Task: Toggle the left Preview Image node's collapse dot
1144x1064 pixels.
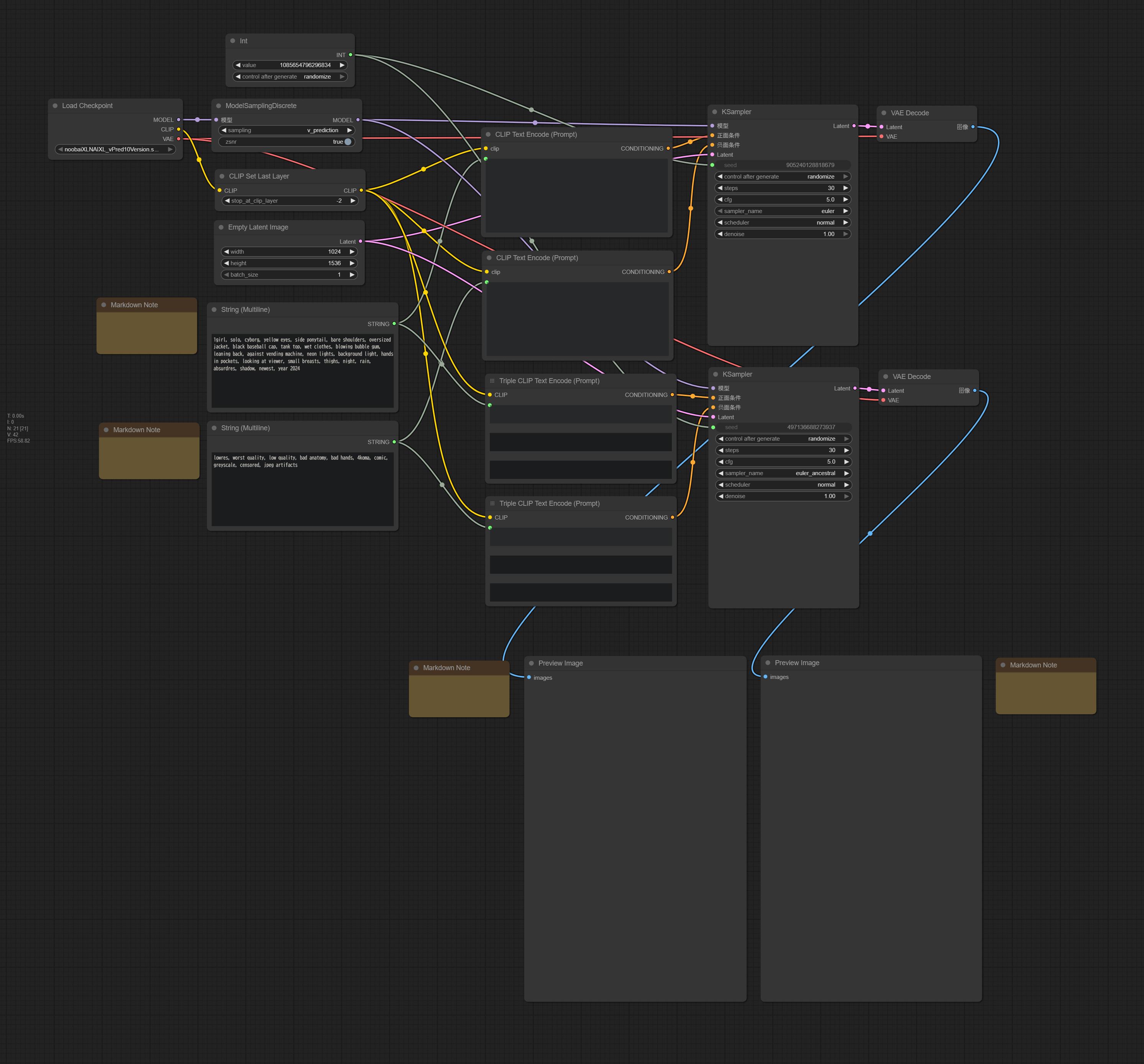Action: point(531,664)
